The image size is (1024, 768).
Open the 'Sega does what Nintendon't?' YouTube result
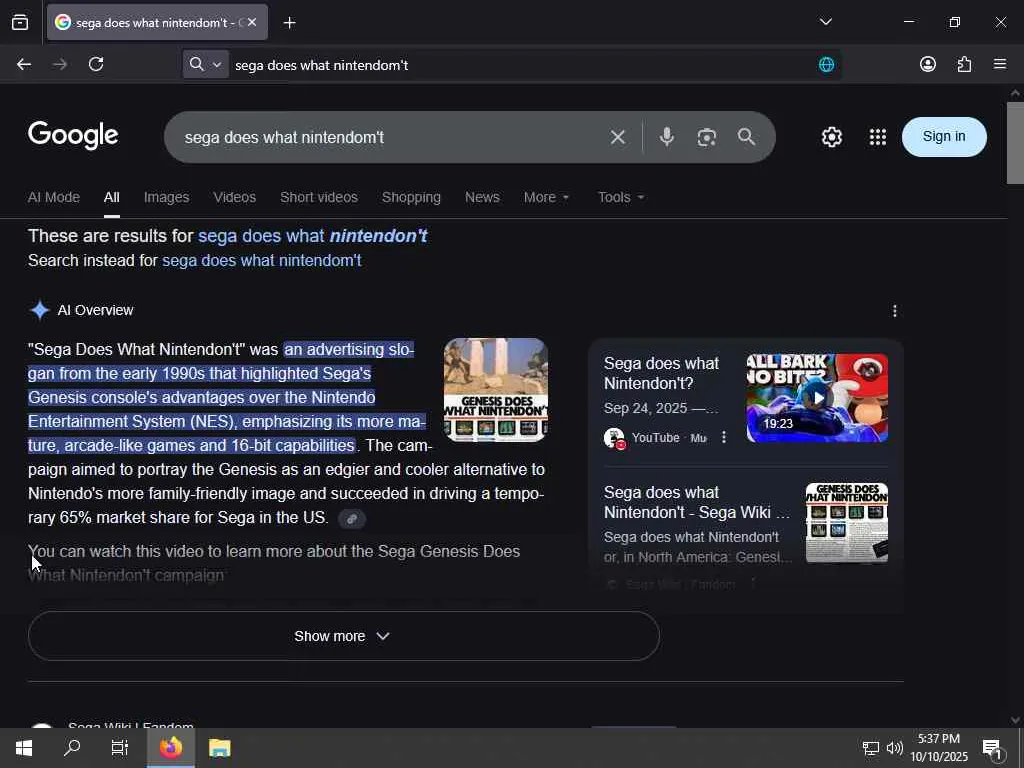coord(662,373)
